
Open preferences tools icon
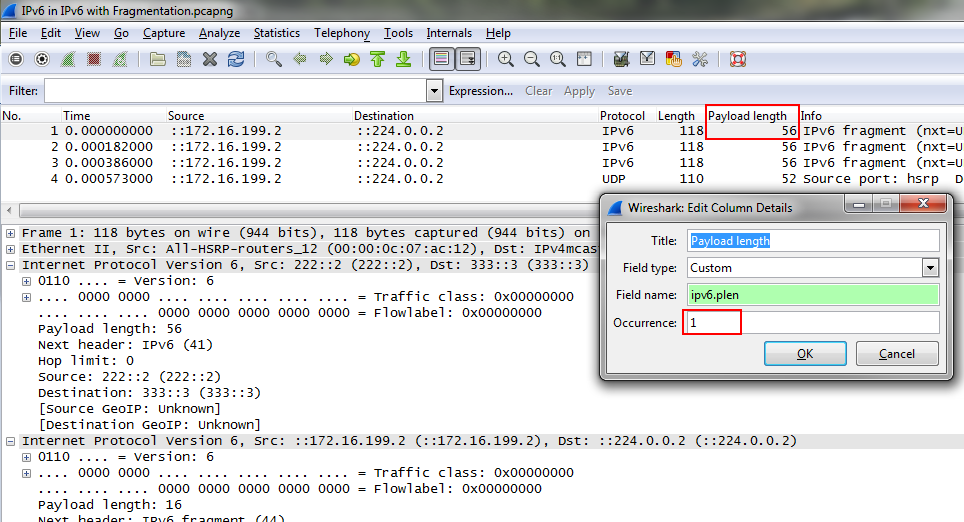point(700,59)
